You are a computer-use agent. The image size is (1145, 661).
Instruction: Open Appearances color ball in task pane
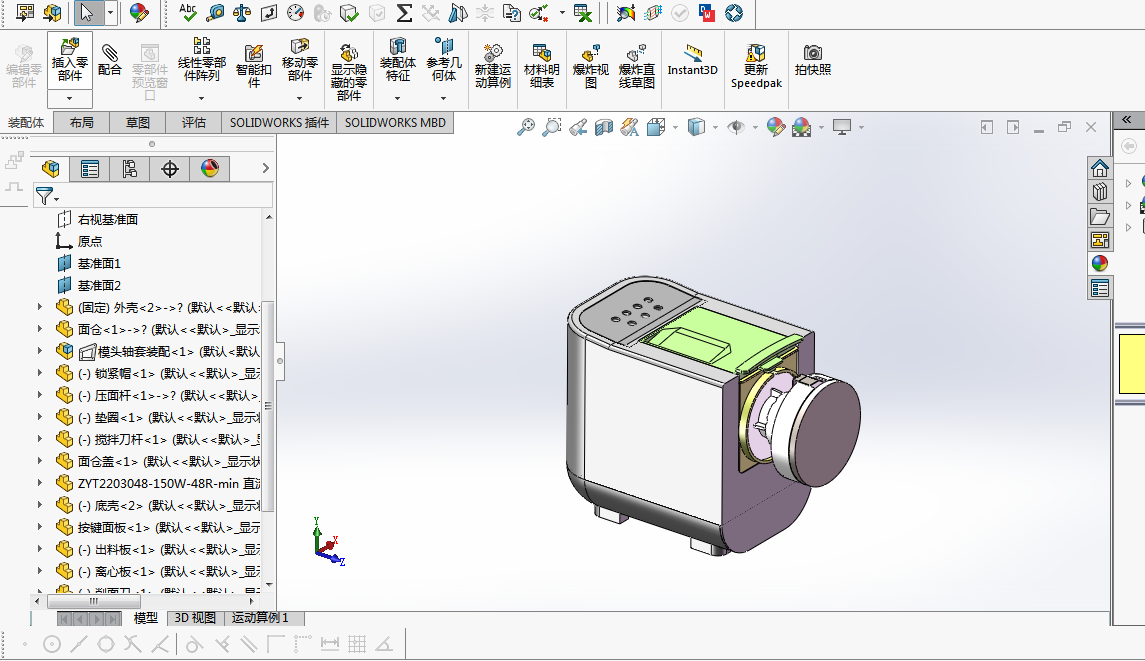coord(1100,263)
